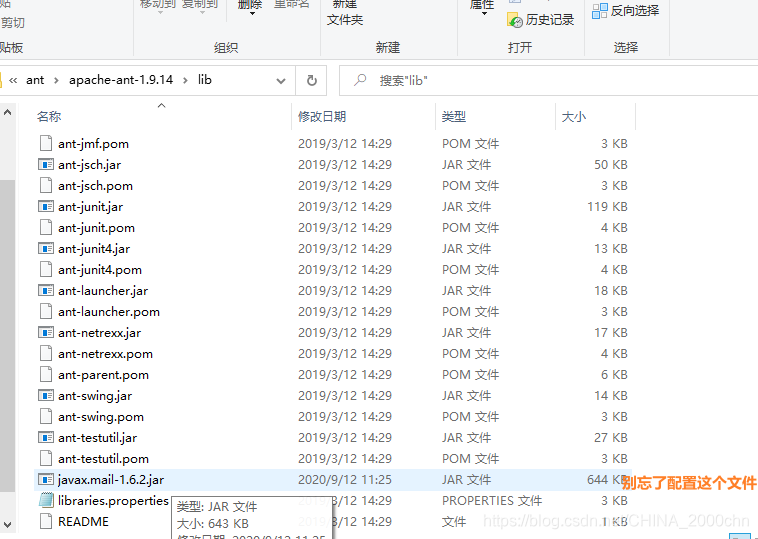
Task: Click the file name ant-netrexx.pom
Action: (105, 354)
